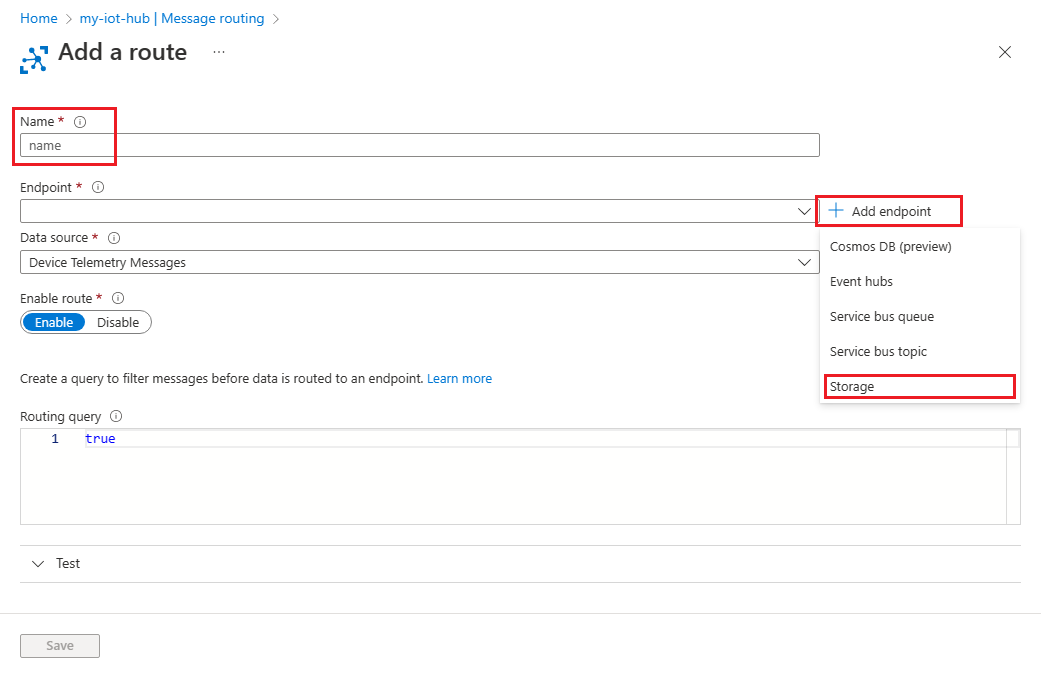1041x678 pixels.
Task: Go to Home breadcrumb
Action: (39, 19)
